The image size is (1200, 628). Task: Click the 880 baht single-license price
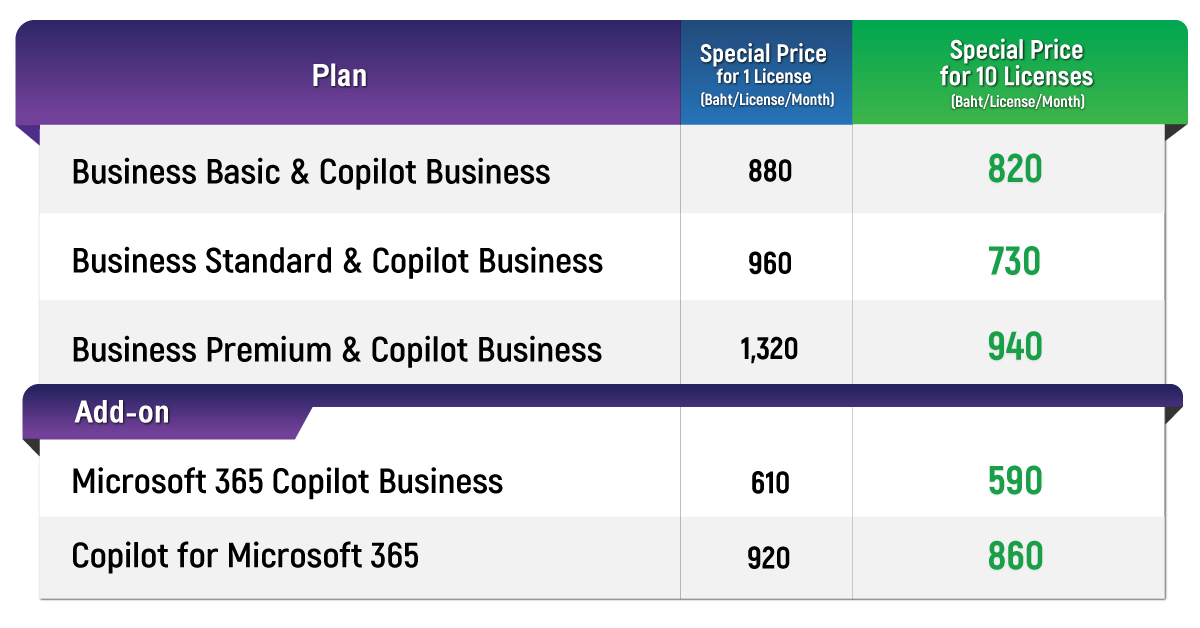click(x=769, y=172)
